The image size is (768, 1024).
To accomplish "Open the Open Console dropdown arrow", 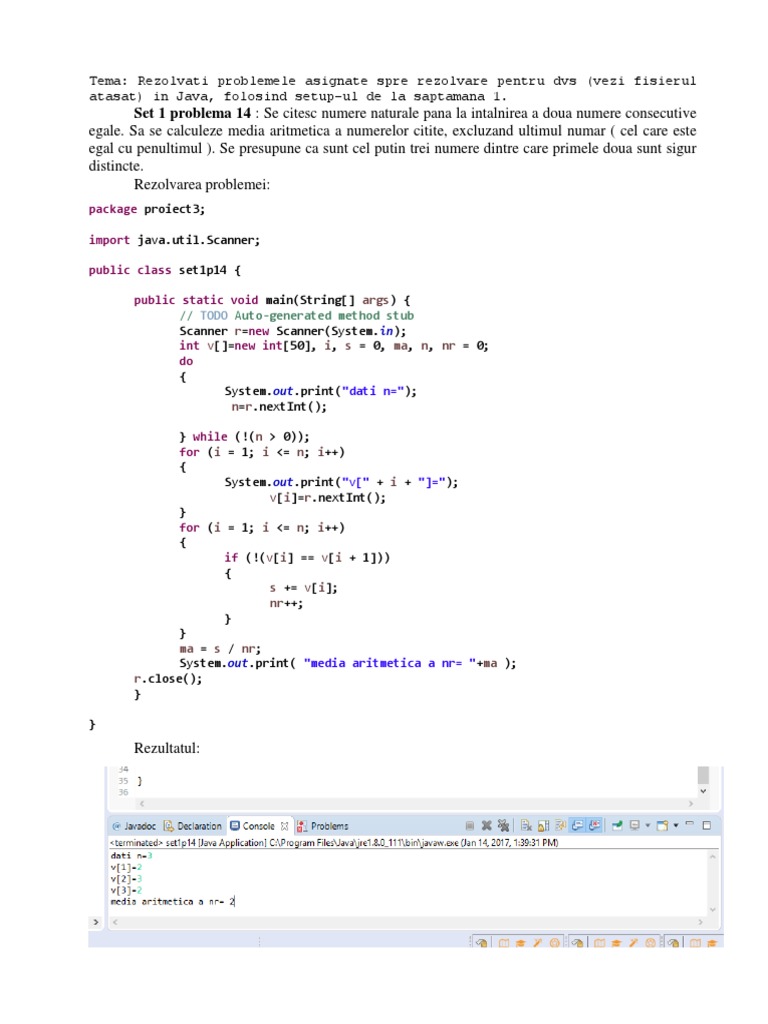I will tap(676, 825).
